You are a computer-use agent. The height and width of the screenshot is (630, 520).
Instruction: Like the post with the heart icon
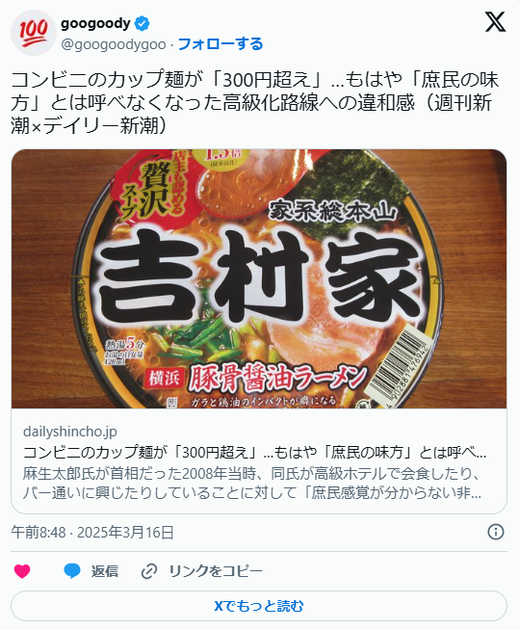[22, 571]
